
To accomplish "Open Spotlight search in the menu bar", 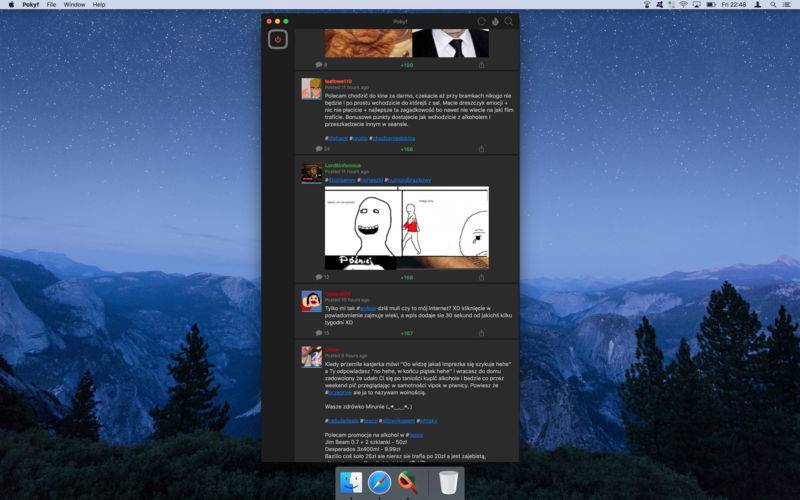I will click(x=773, y=5).
